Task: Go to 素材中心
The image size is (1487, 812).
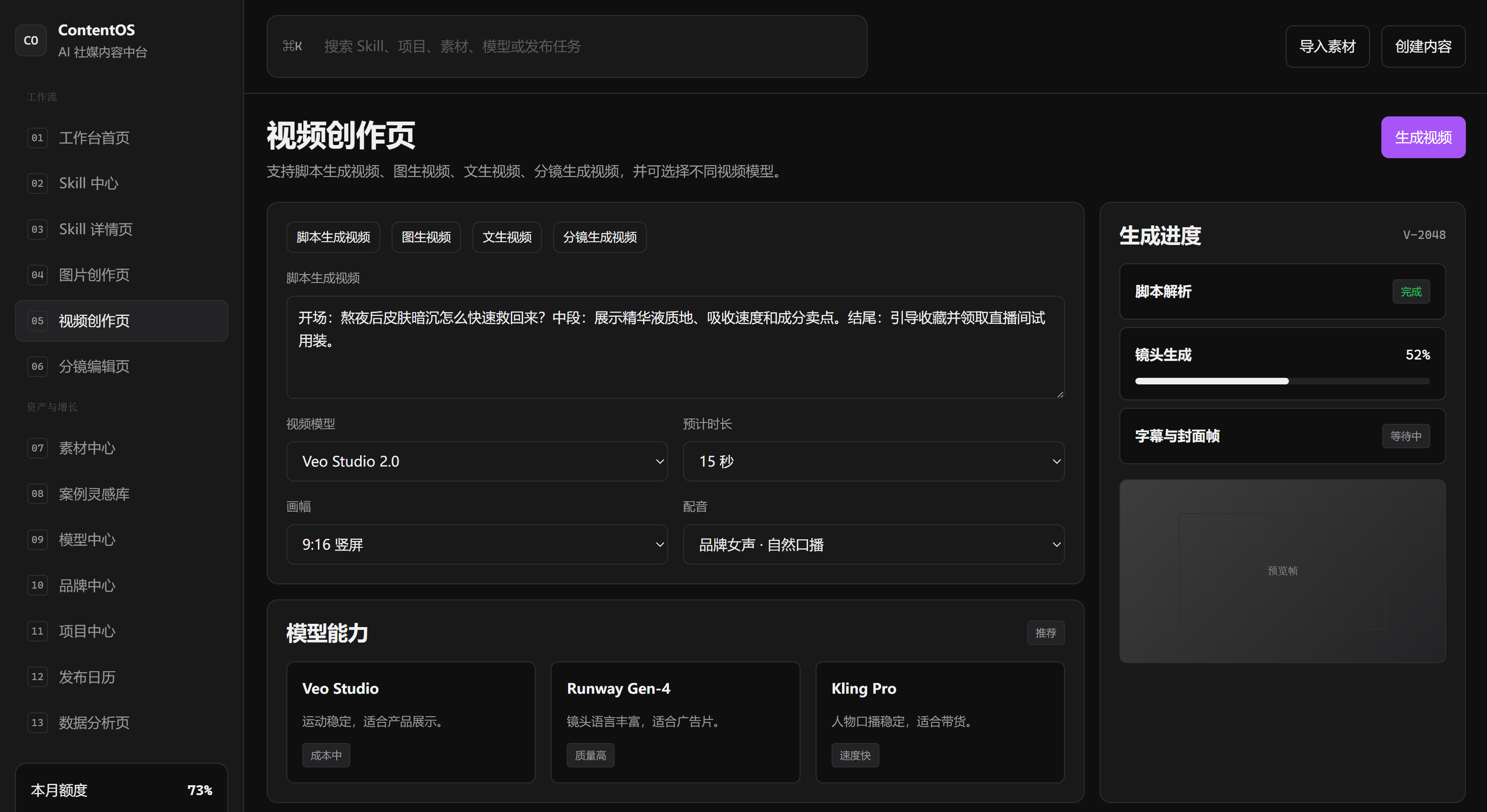Action: [121, 448]
